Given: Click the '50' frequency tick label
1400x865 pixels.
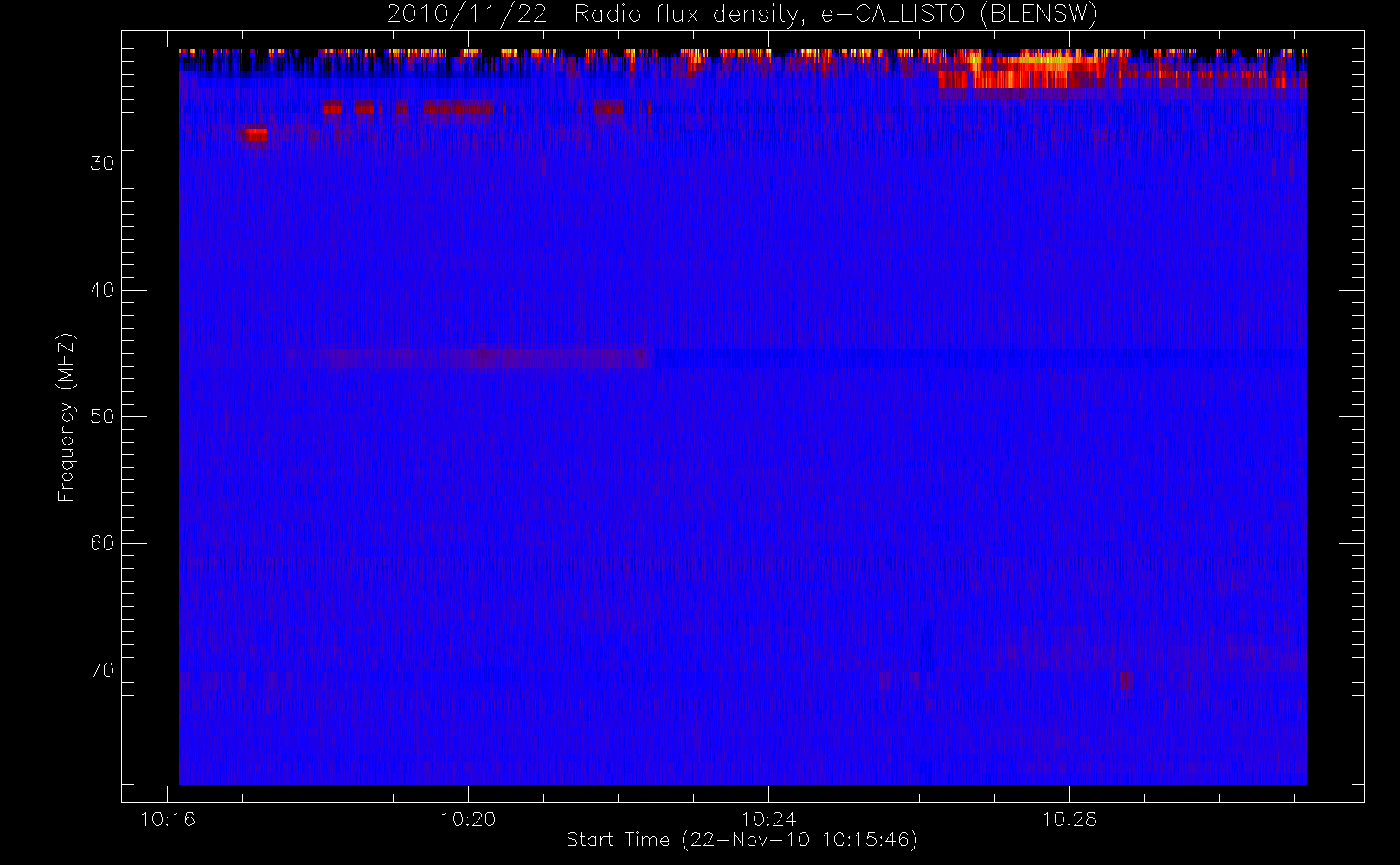Looking at the screenshot, I should [102, 417].
